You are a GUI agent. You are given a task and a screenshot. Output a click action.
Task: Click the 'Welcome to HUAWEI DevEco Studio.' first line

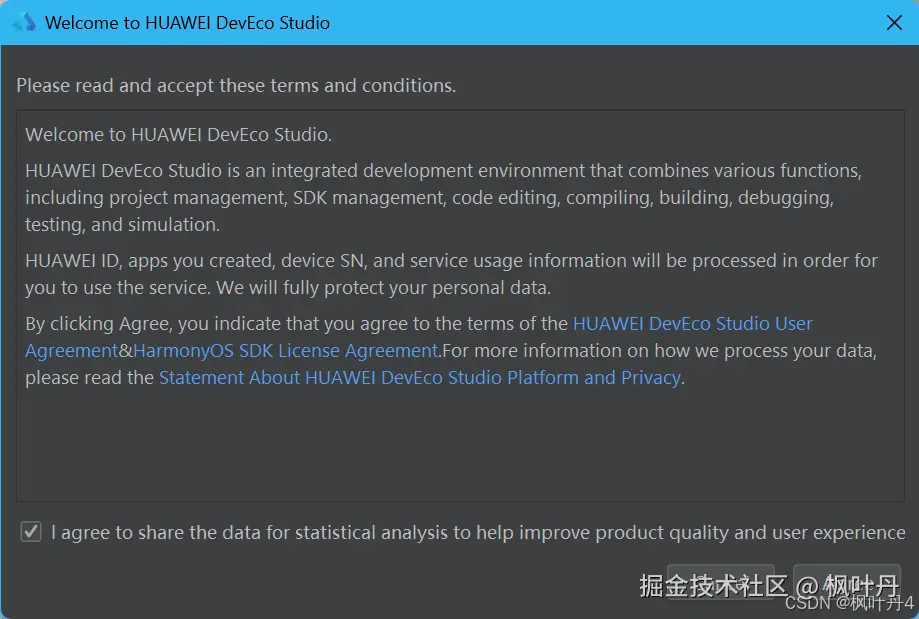coord(178,135)
